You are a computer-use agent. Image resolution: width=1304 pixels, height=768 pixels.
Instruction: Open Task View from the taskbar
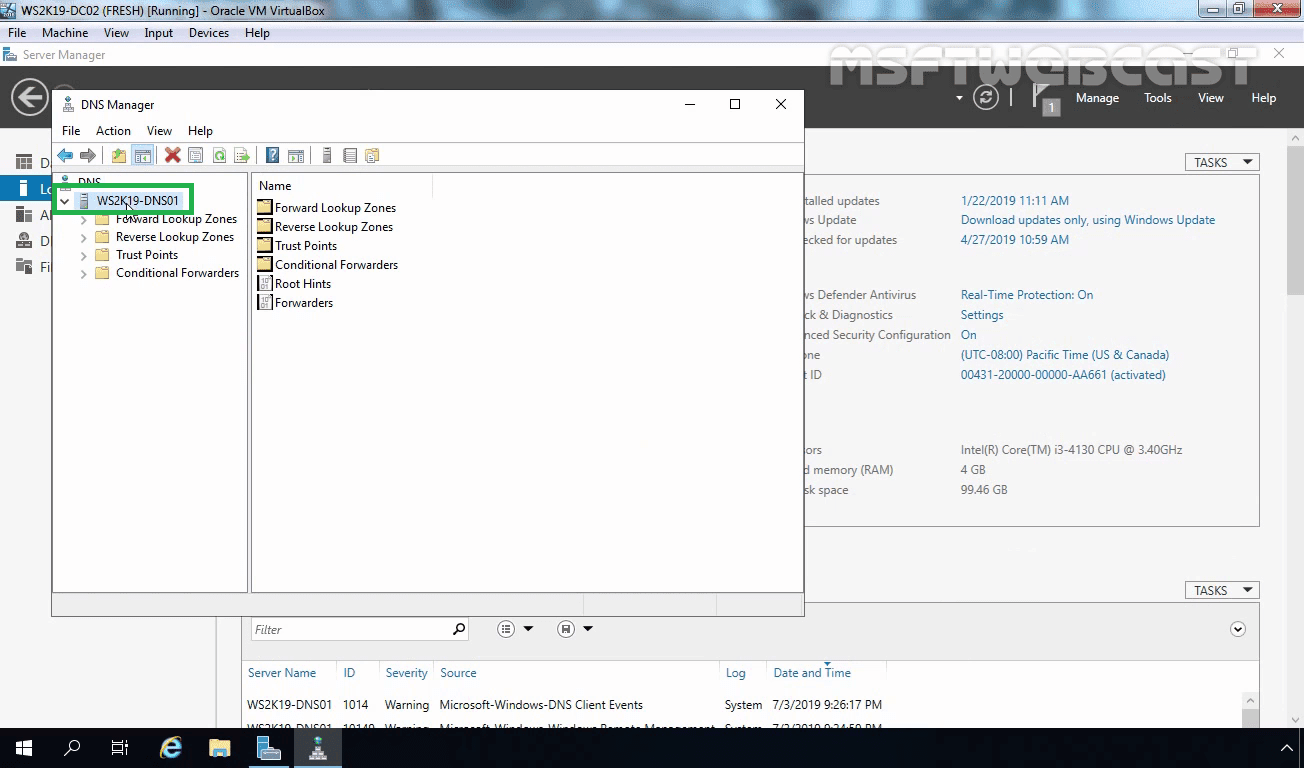120,748
